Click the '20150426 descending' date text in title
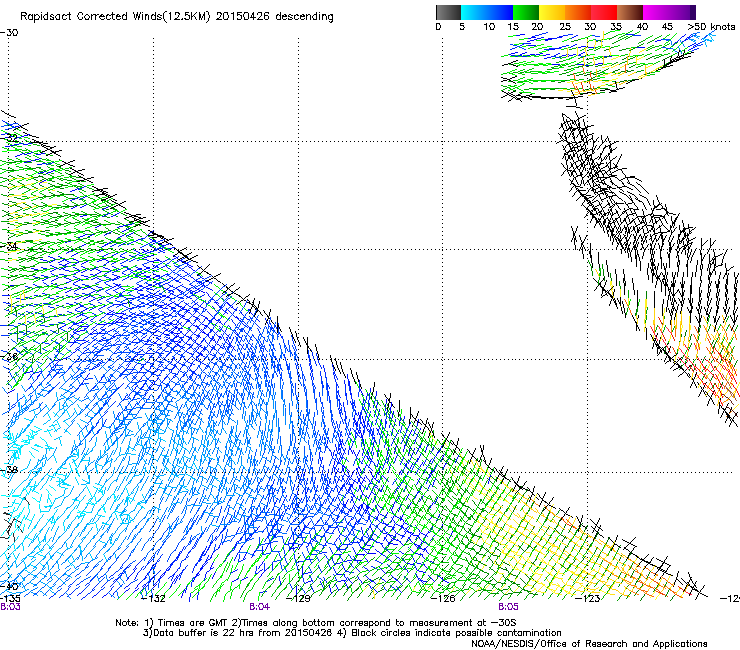The width and height of the screenshot is (740, 650). [x=275, y=17]
